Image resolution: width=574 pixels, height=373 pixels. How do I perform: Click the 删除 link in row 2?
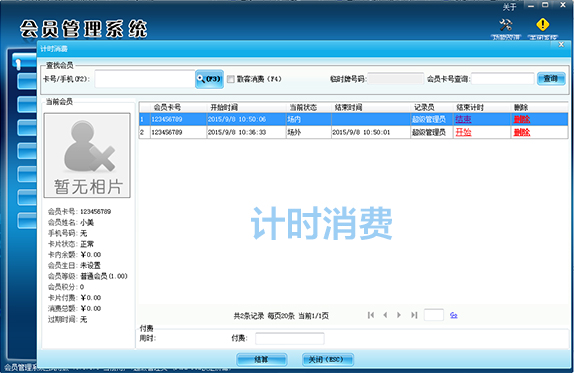522,132
